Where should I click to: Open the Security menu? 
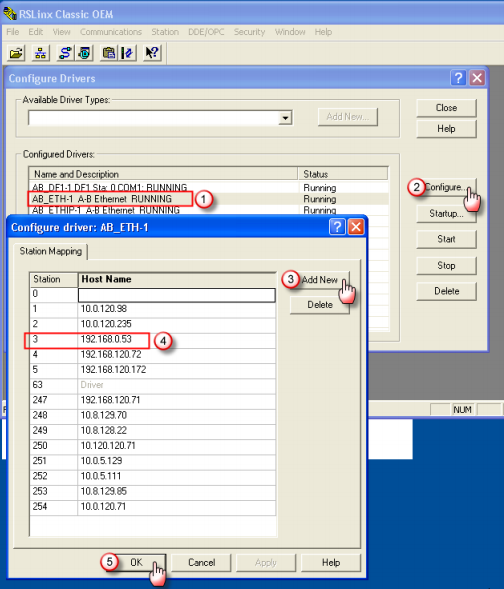pyautogui.click(x=249, y=32)
